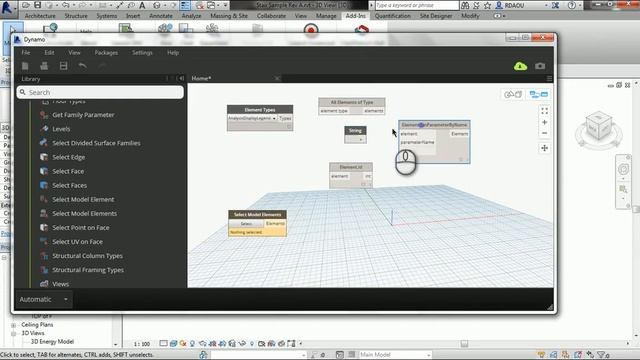Open the Modify ribbon tab in Revit
The height and width of the screenshot is (360, 640).
pyautogui.click(x=470, y=16)
